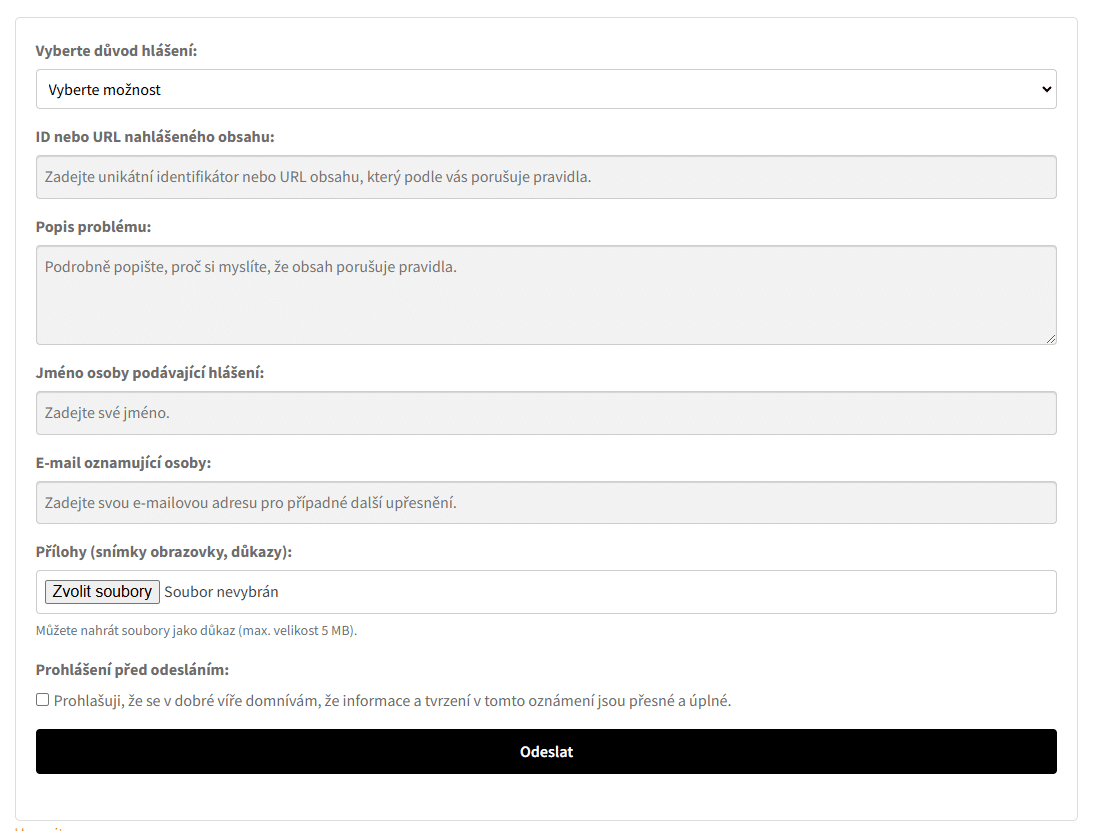Click the "Přílohy (snímky obrazovky, důkazy):" label
This screenshot has height=831, width=1094.
[x=164, y=552]
